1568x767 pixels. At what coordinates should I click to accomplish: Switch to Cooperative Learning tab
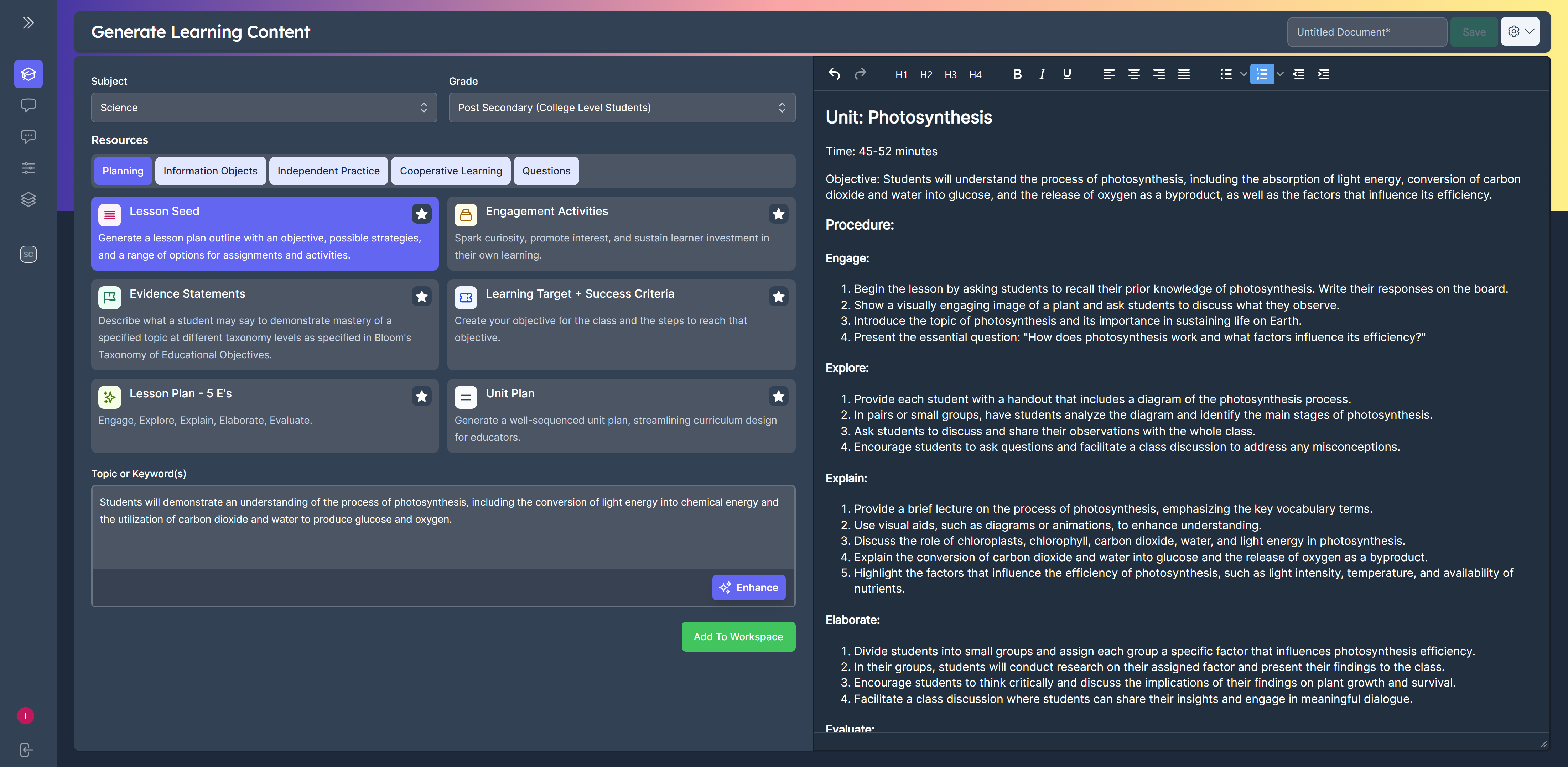[x=451, y=171]
